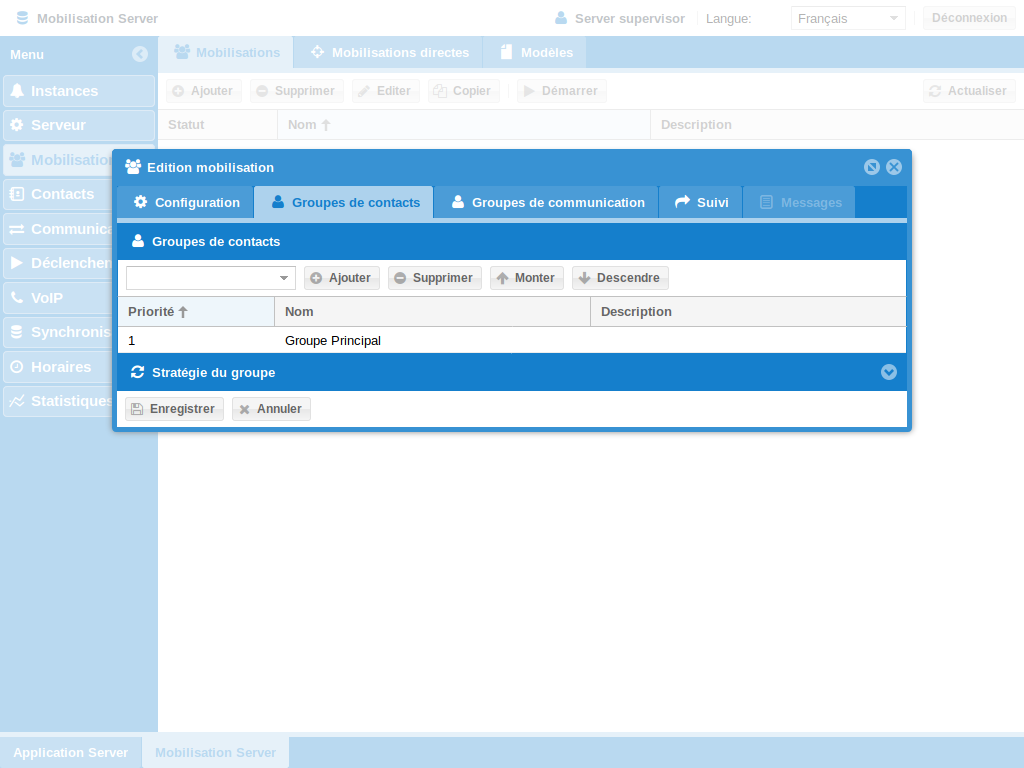
Task: Click the chart icon next to Statistiques
Action: pos(17,400)
